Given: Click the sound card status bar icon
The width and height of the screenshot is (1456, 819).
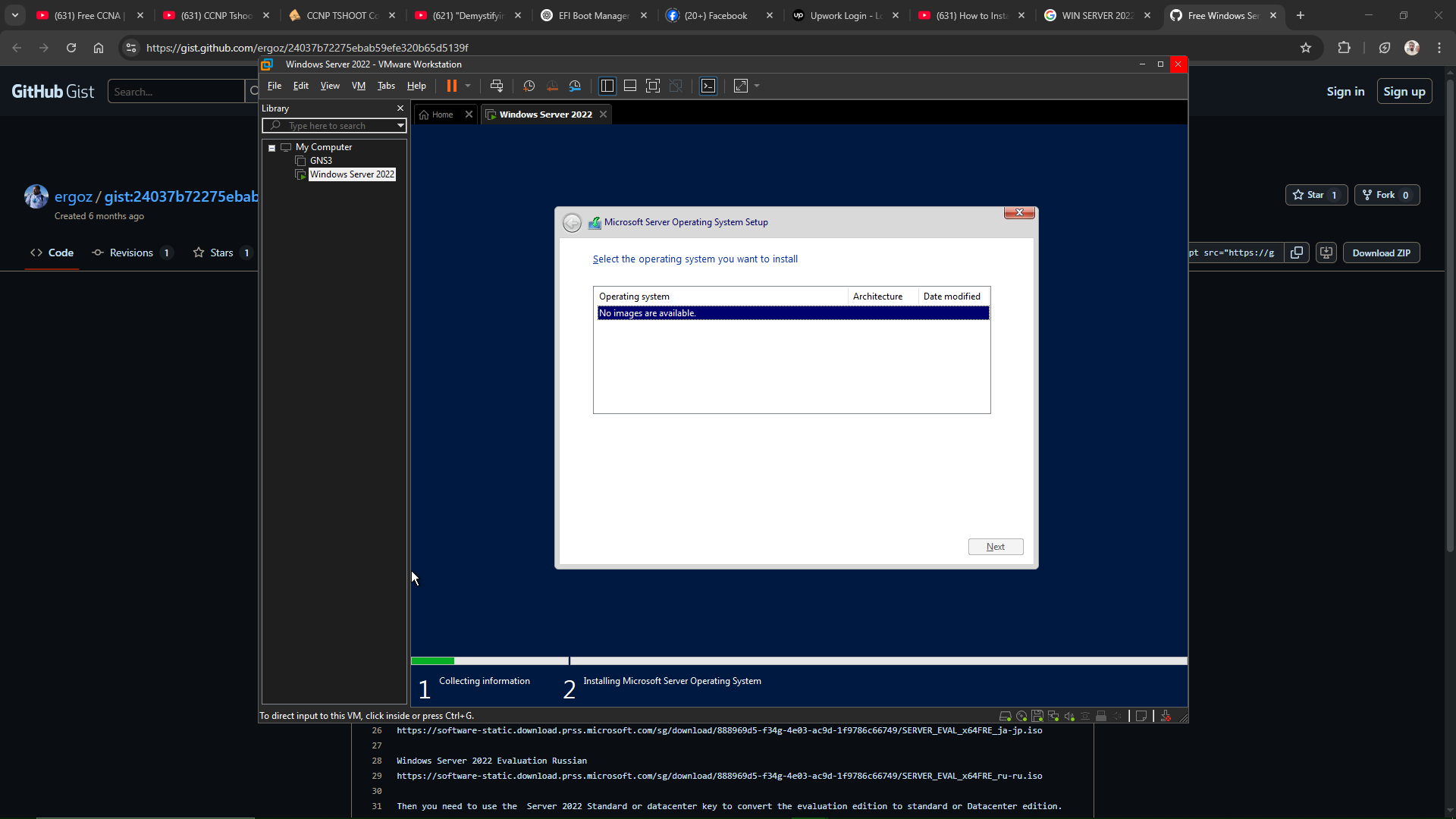Looking at the screenshot, I should (1069, 716).
